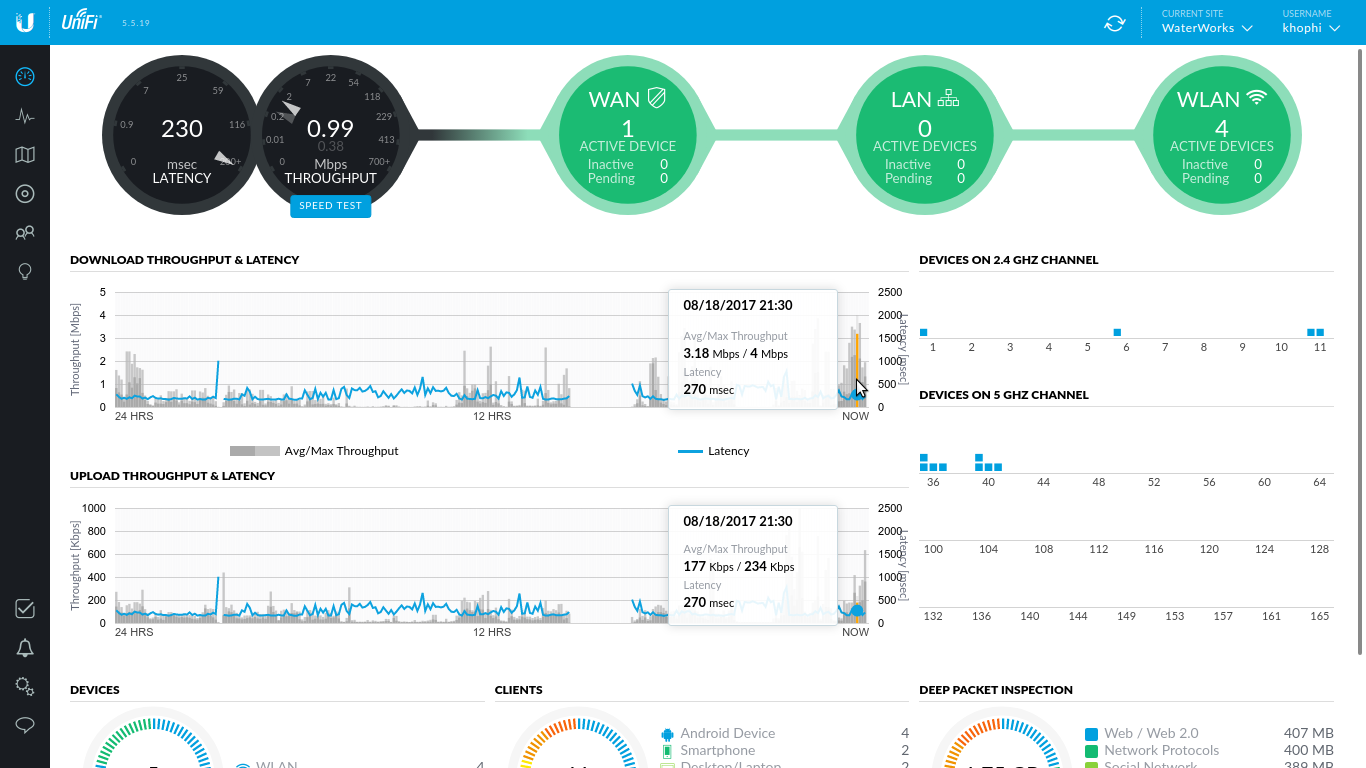Open the Statistics pulse icon
Image resolution: width=1366 pixels, height=768 pixels.
(25, 116)
